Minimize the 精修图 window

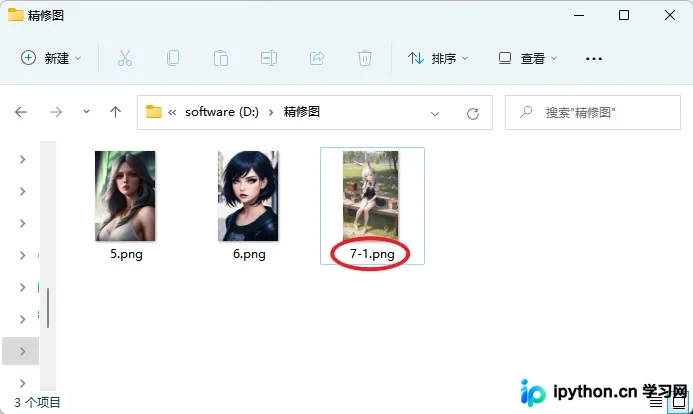pyautogui.click(x=579, y=15)
